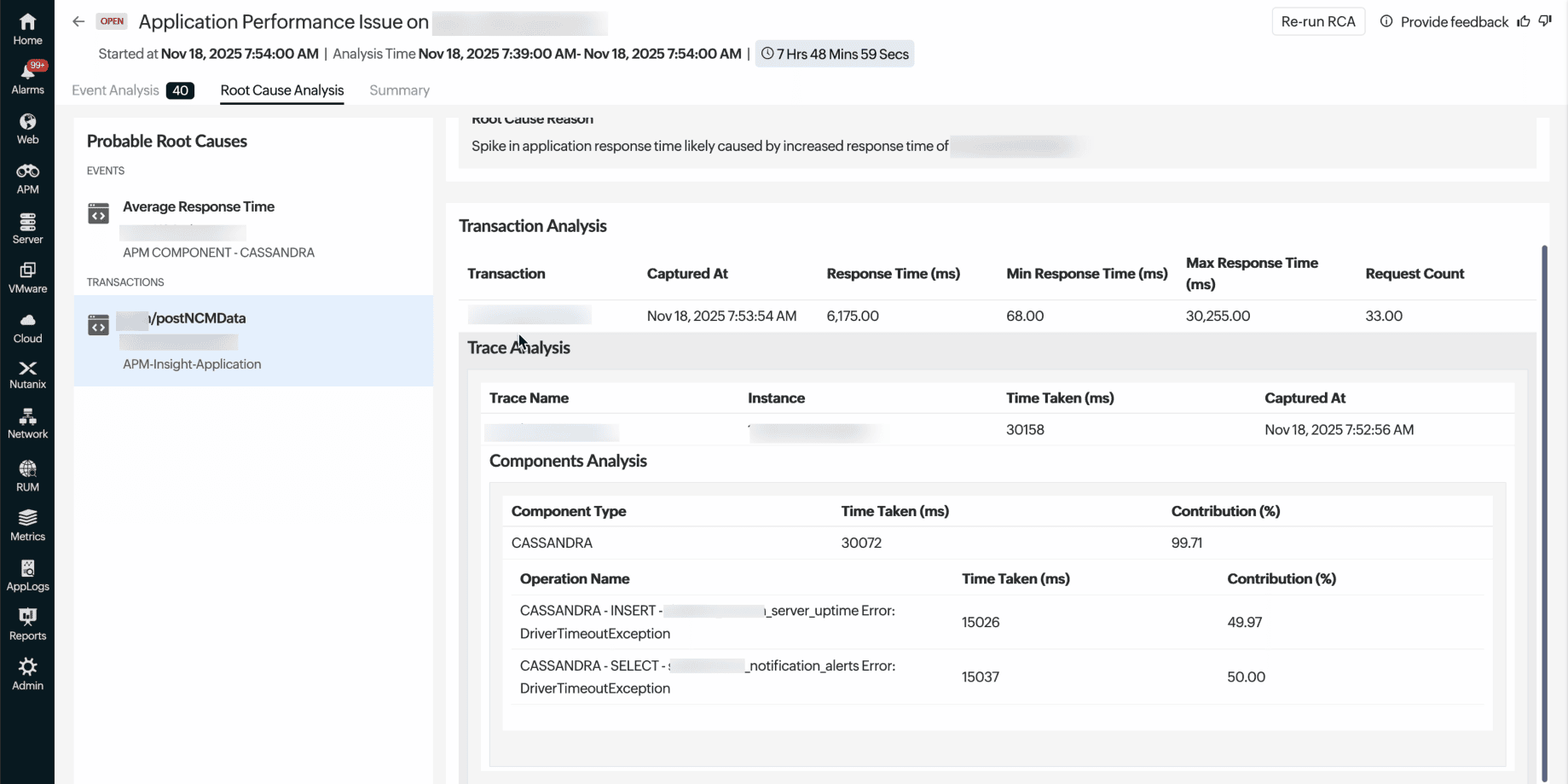Click the Provide feedback text
This screenshot has width=1568, height=784.
tap(1455, 21)
